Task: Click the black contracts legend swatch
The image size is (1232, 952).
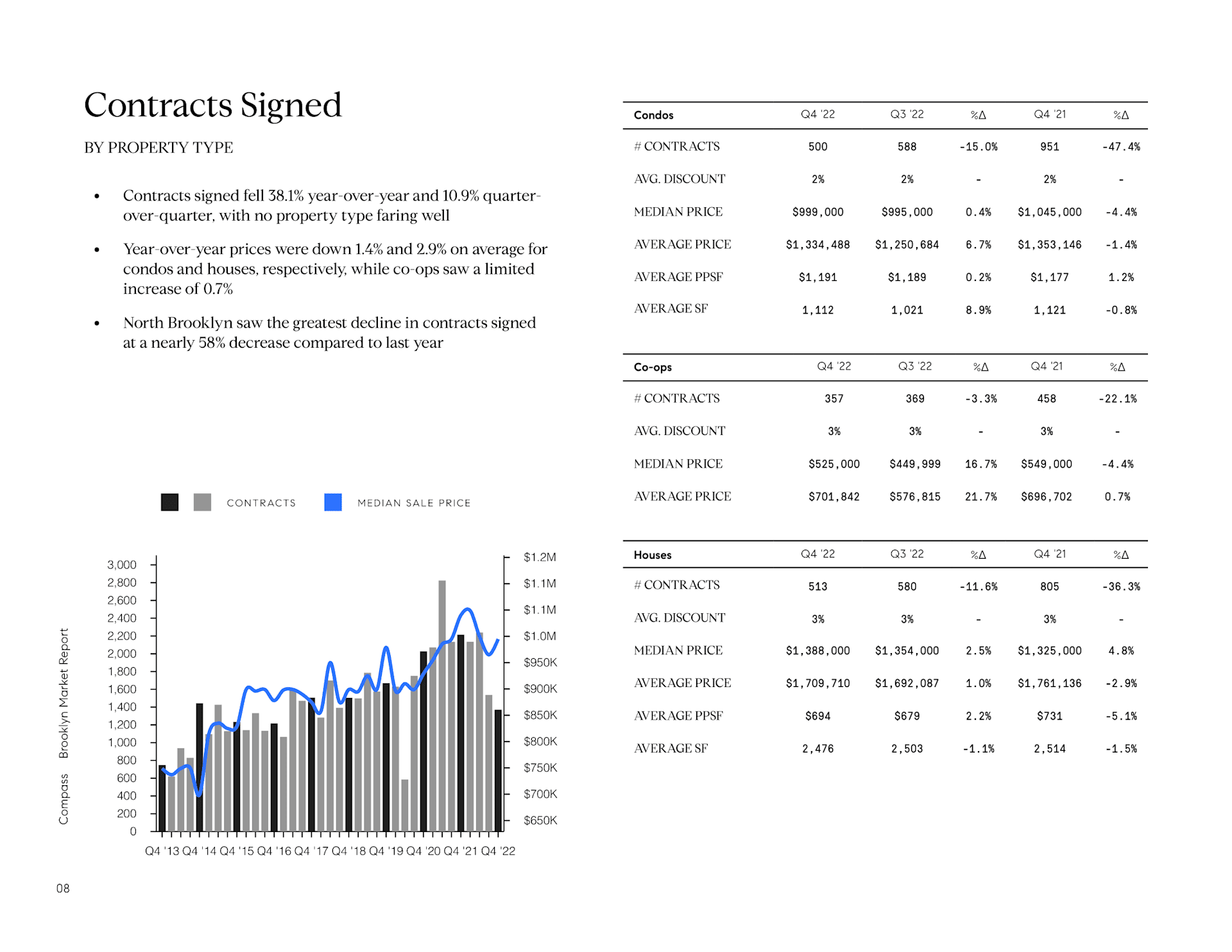Action: tap(169, 502)
